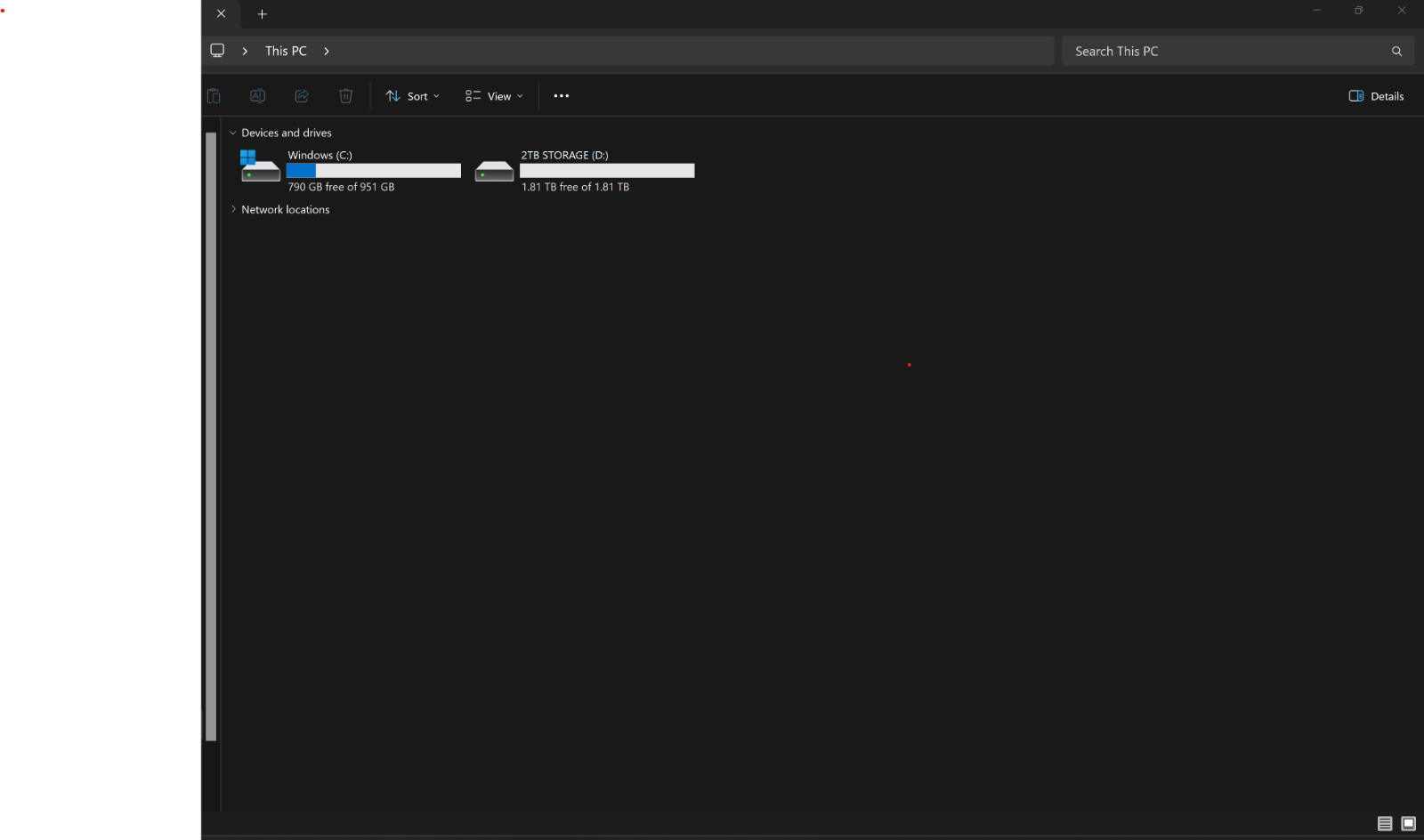Click Windows (C:) usage bar

tap(374, 170)
